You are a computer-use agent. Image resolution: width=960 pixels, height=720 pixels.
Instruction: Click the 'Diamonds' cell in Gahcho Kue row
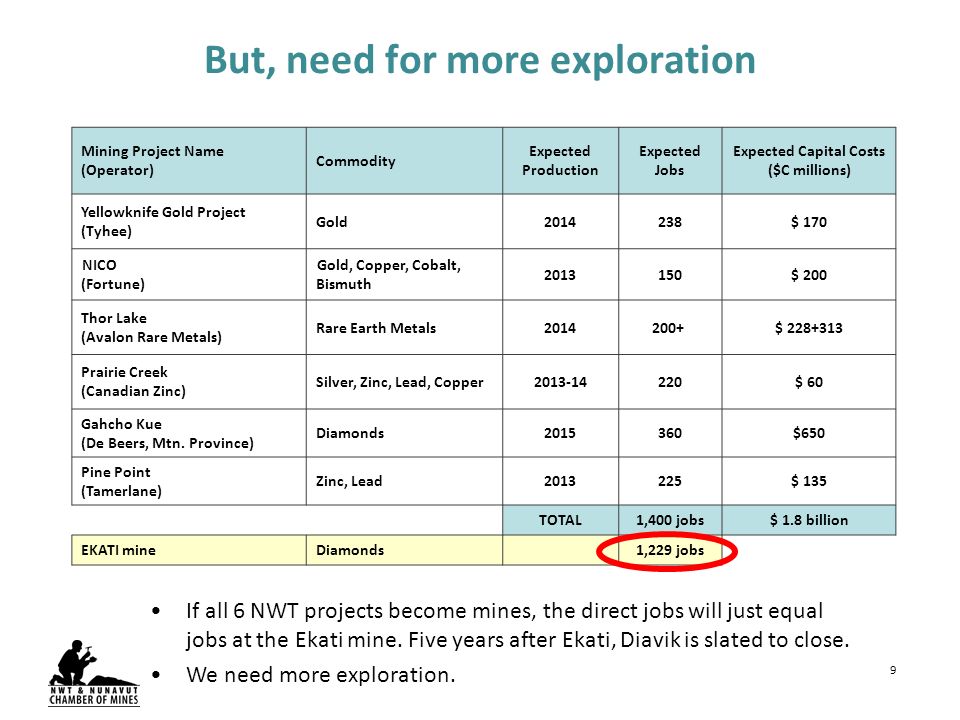[404, 433]
